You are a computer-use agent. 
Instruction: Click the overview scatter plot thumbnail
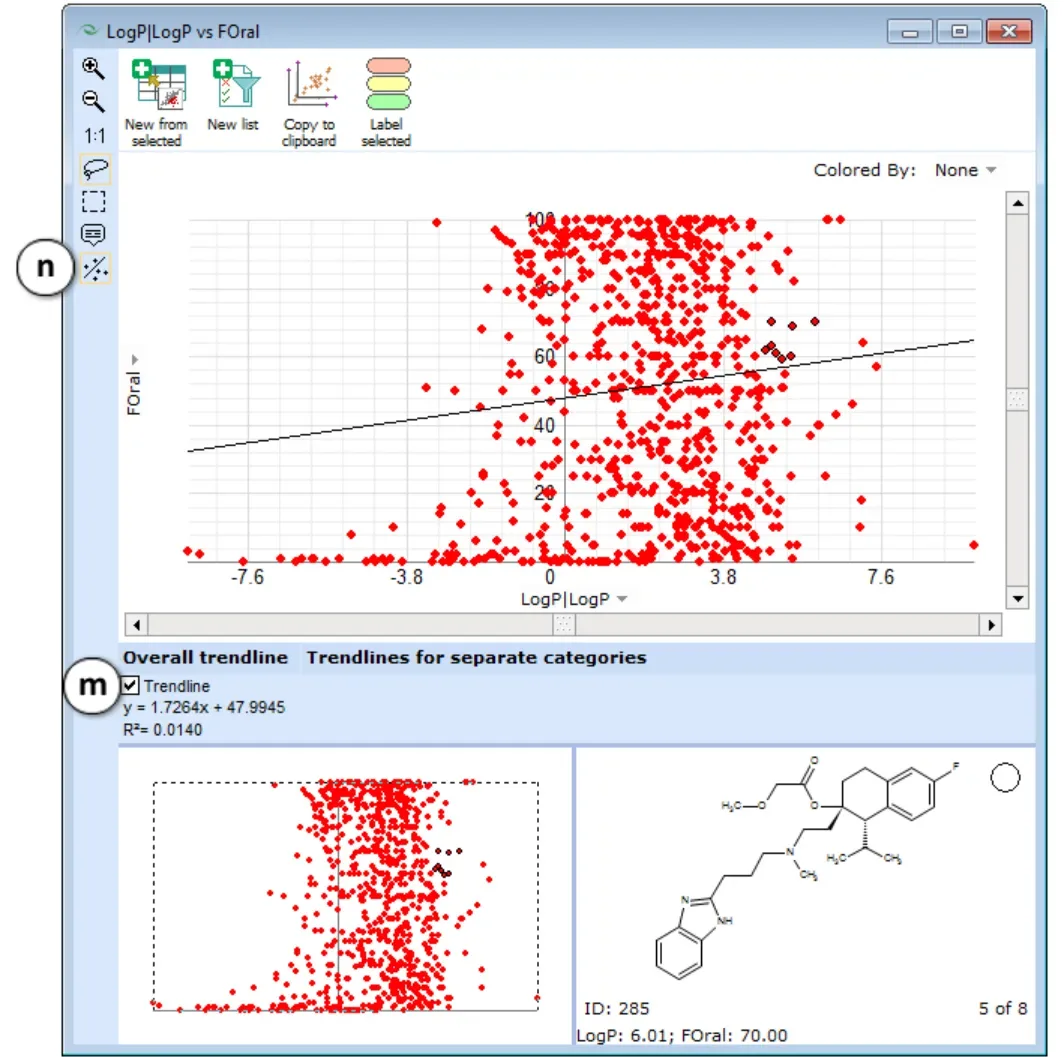[345, 896]
